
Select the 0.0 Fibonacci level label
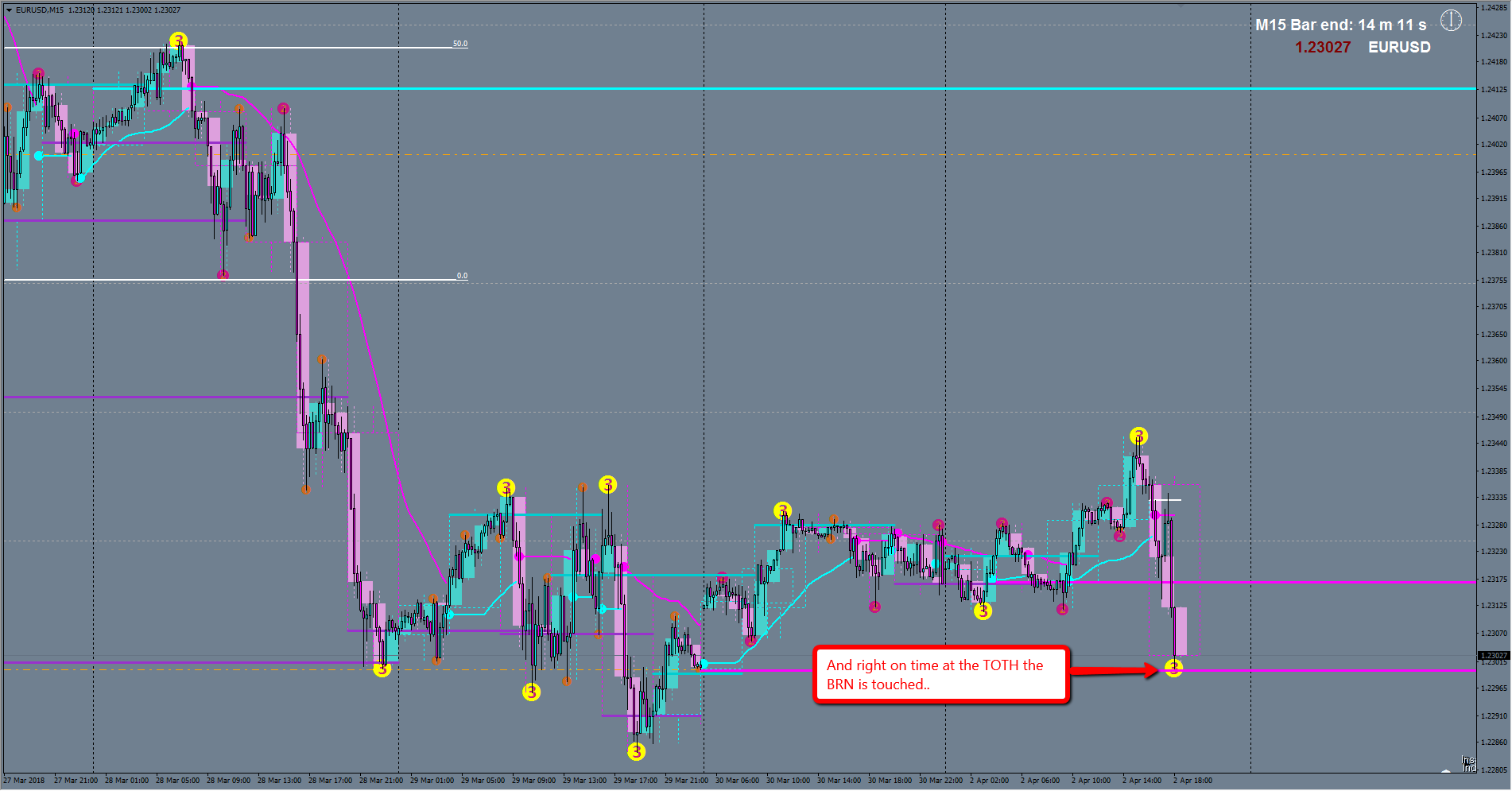click(462, 276)
